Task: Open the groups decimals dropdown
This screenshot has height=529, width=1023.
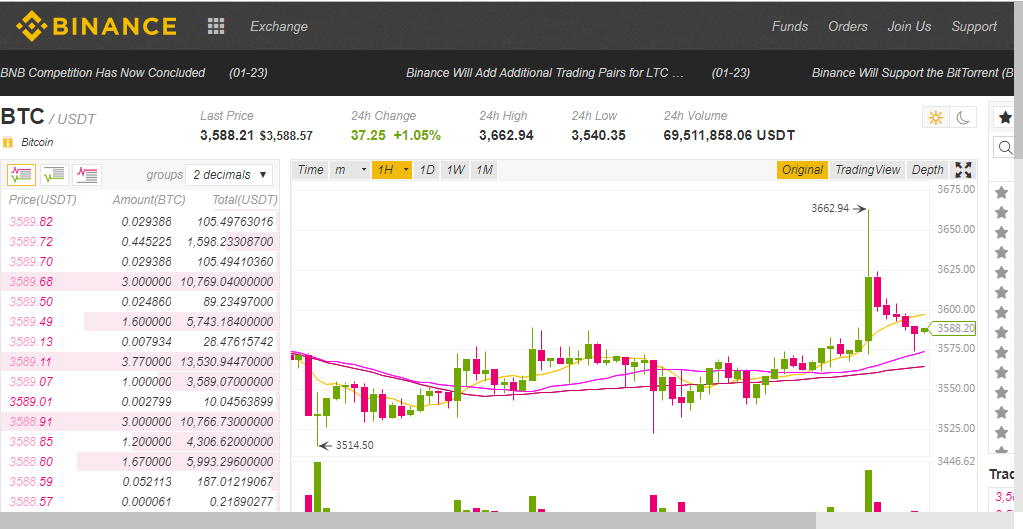Action: [230, 175]
